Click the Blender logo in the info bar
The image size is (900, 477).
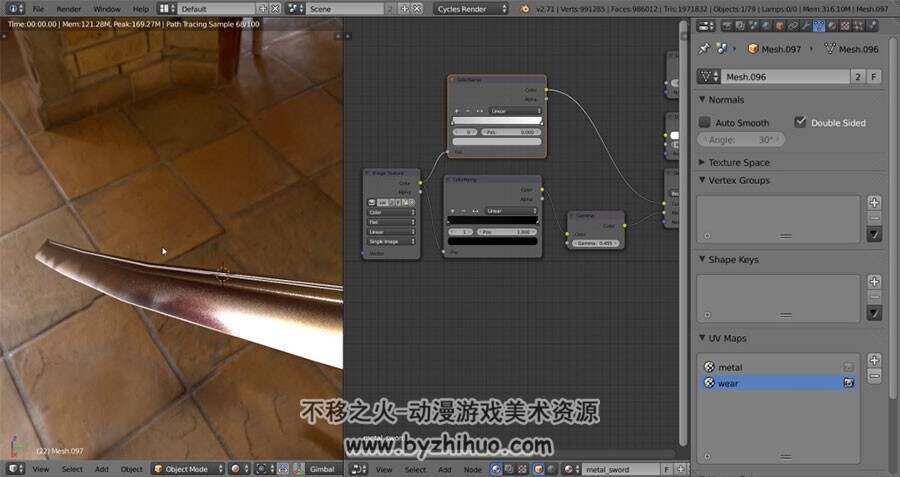(x=524, y=9)
